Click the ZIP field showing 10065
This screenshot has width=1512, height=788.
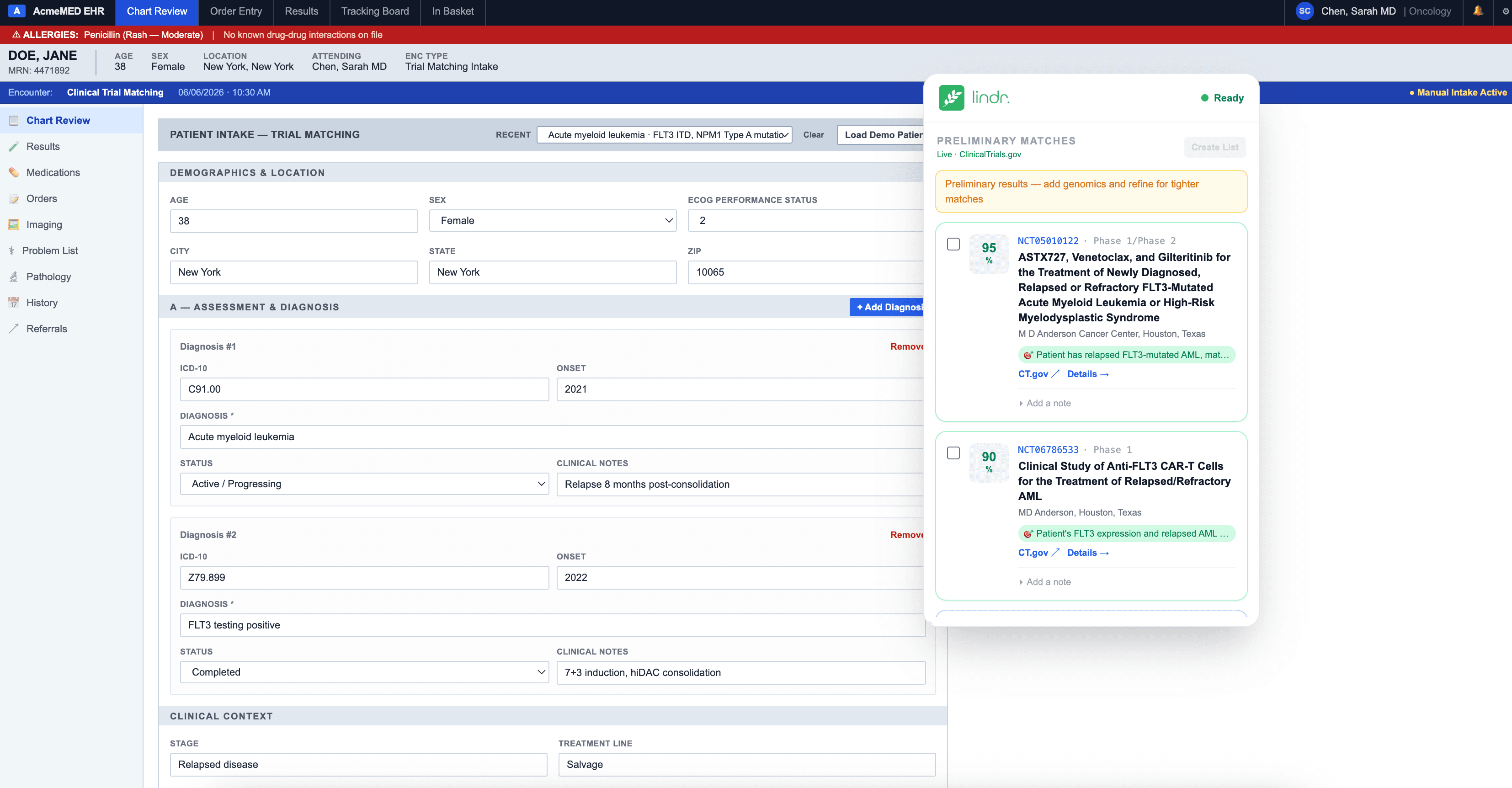pos(806,272)
